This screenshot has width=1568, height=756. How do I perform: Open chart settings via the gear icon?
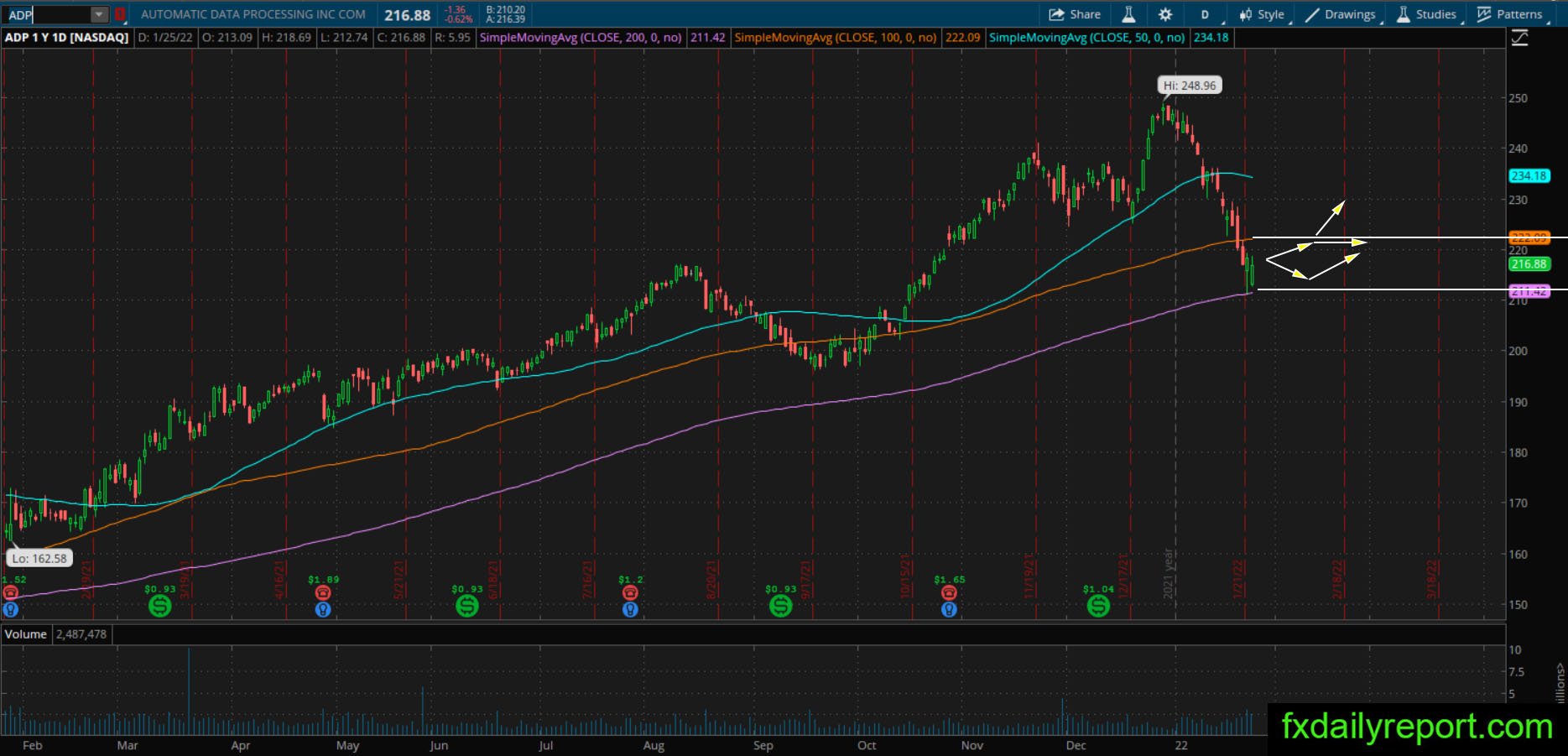(1165, 14)
